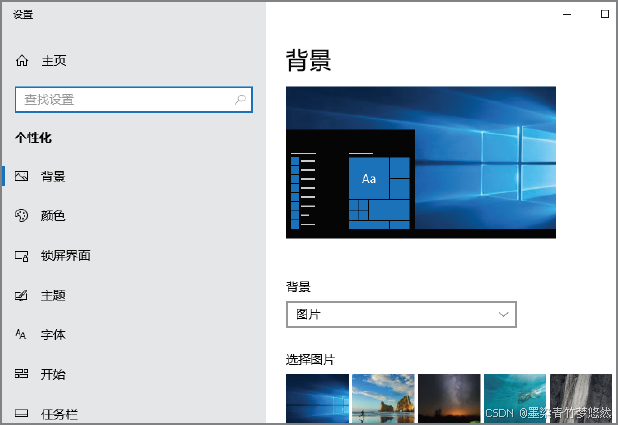This screenshot has width=618, height=425.
Task: Expand the 背景 dropdown showing 图片
Action: (401, 315)
